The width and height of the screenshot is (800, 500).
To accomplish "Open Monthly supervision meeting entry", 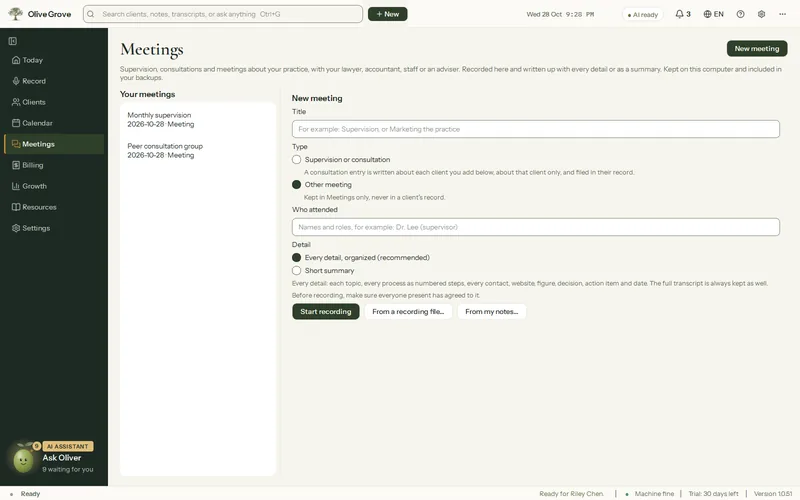I will (198, 120).
